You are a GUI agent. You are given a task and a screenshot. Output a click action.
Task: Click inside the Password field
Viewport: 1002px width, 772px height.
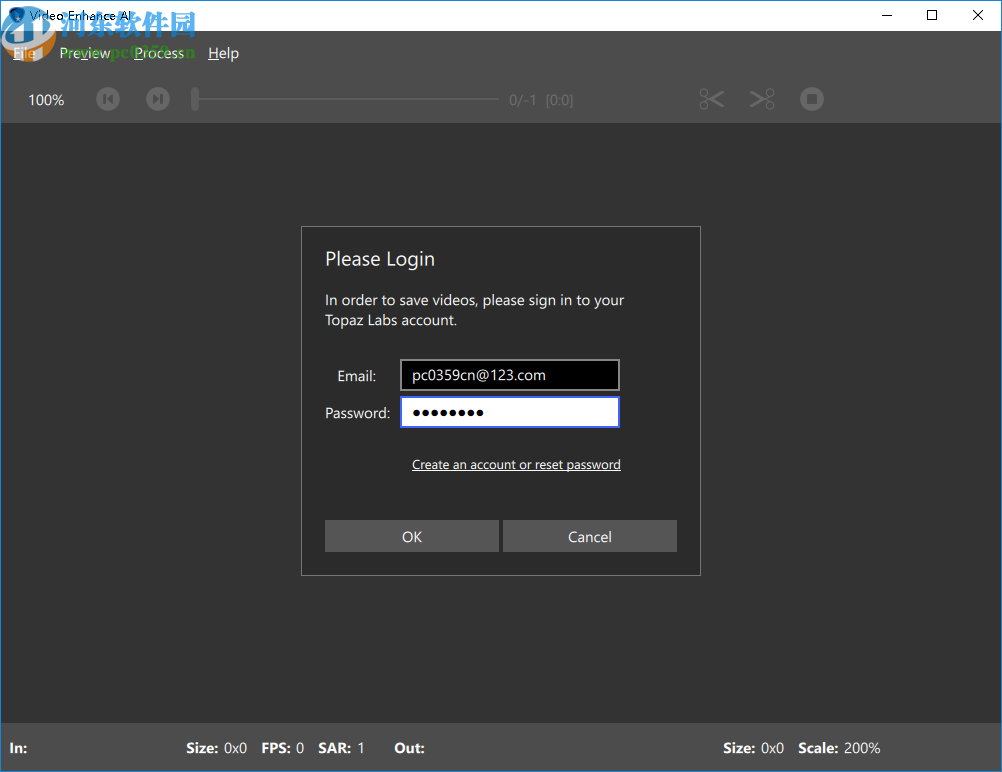tap(510, 412)
